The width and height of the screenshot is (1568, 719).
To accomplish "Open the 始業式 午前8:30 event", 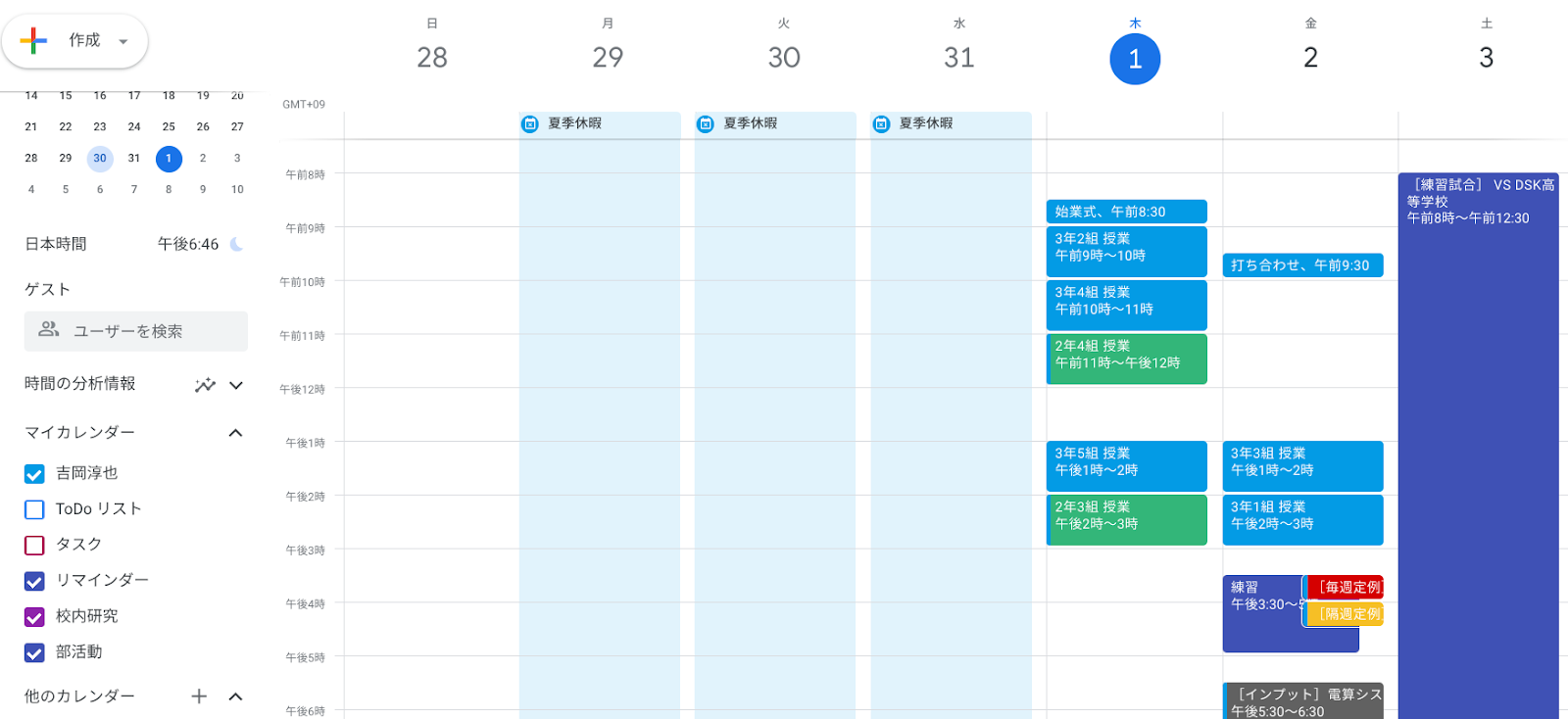I will click(1127, 212).
